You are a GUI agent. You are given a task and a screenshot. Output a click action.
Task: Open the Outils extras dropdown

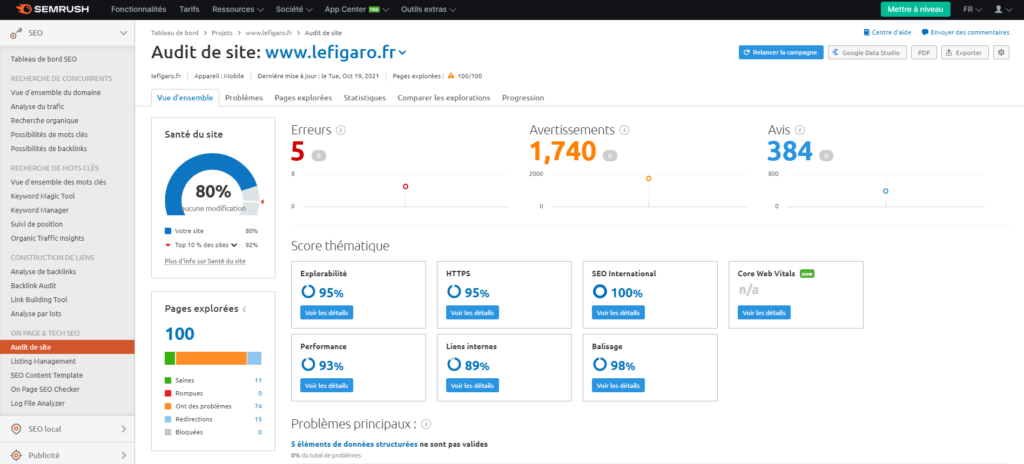(428, 10)
